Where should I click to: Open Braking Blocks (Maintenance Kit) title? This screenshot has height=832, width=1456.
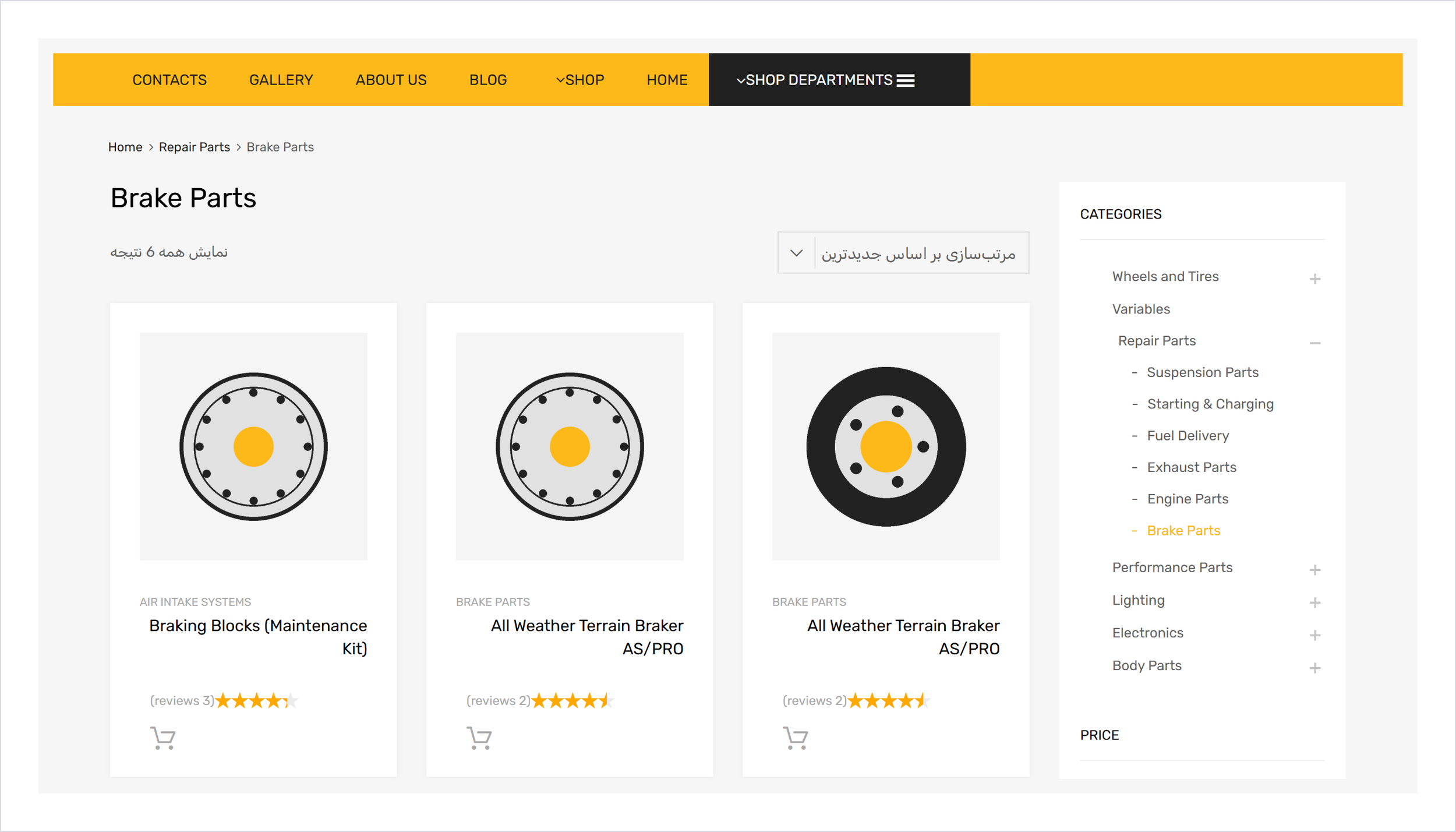click(x=258, y=637)
